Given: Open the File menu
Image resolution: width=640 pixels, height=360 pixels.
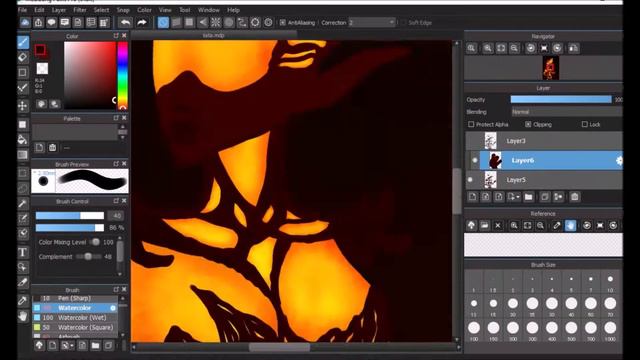Looking at the screenshot, I should pyautogui.click(x=22, y=10).
